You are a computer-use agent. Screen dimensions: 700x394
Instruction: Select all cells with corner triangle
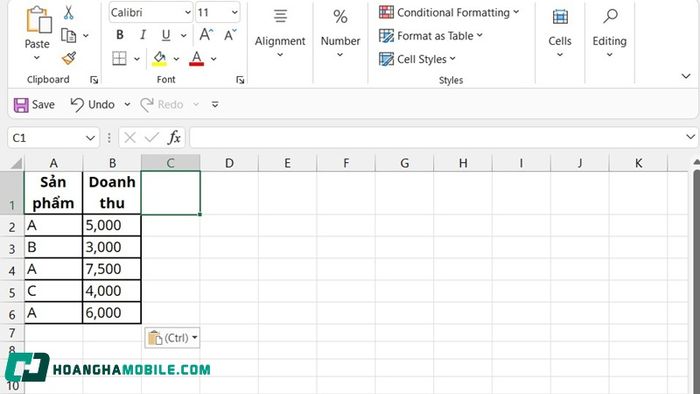pos(15,163)
